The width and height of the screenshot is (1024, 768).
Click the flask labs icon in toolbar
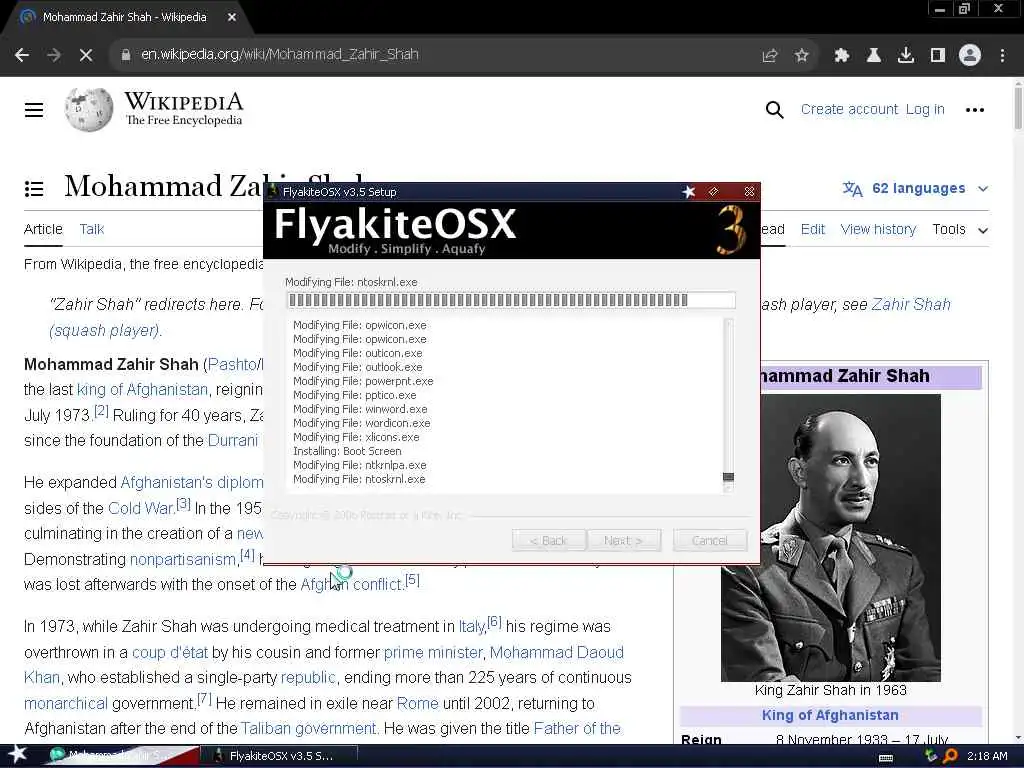point(874,56)
